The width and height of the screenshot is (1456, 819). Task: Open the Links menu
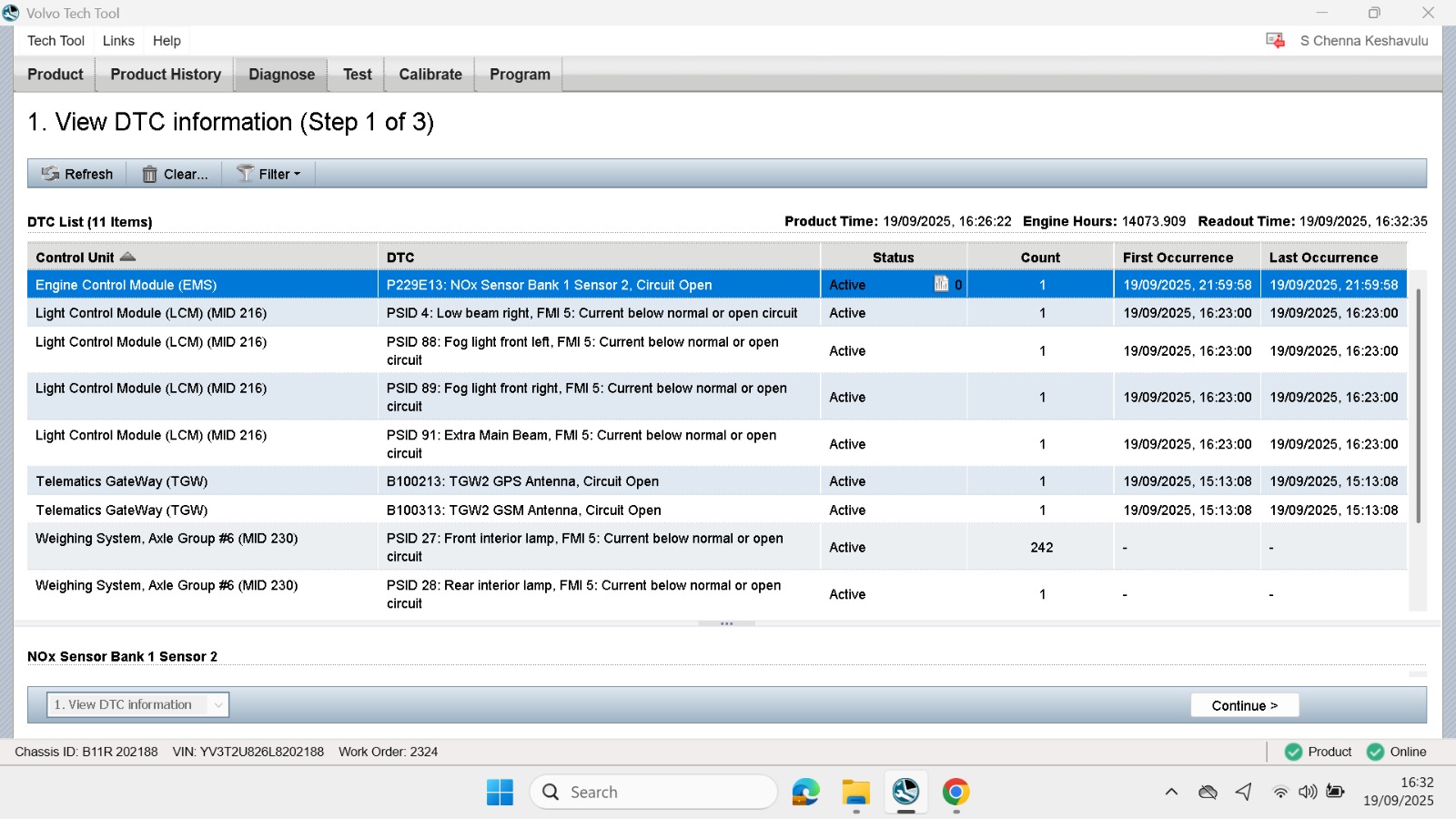[118, 41]
